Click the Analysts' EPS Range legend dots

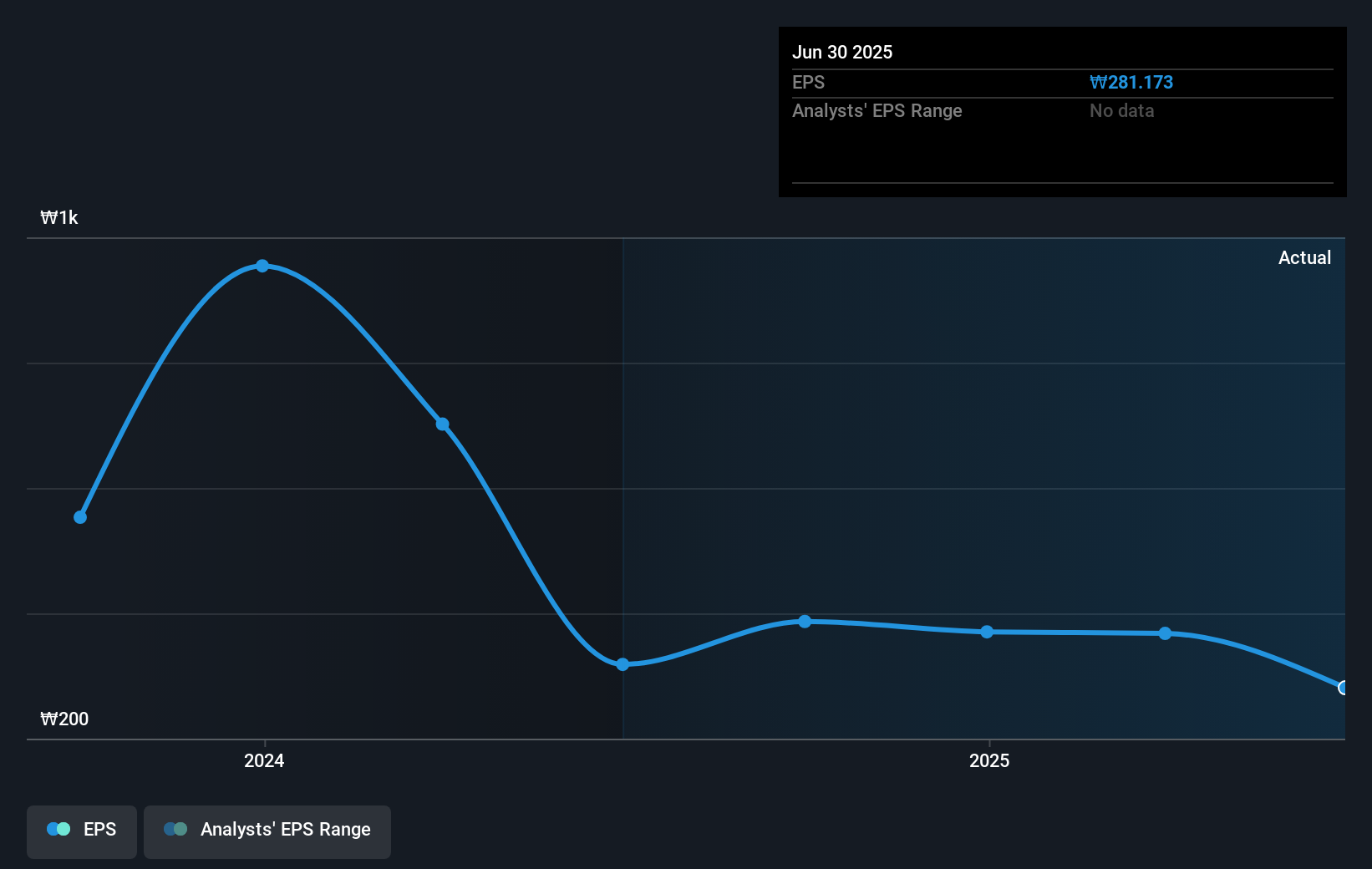(x=175, y=829)
